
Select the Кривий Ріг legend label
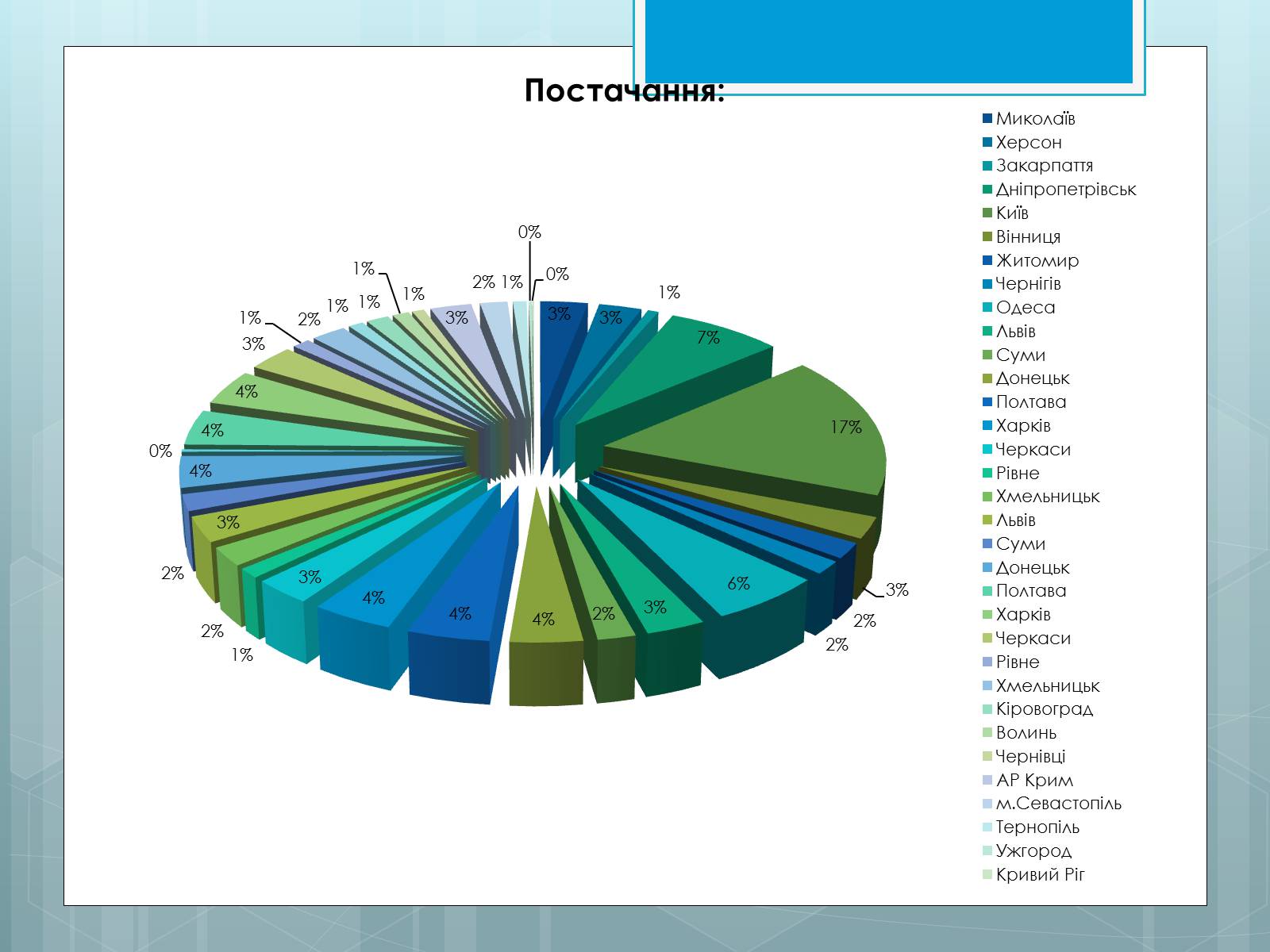pyautogui.click(x=1040, y=875)
